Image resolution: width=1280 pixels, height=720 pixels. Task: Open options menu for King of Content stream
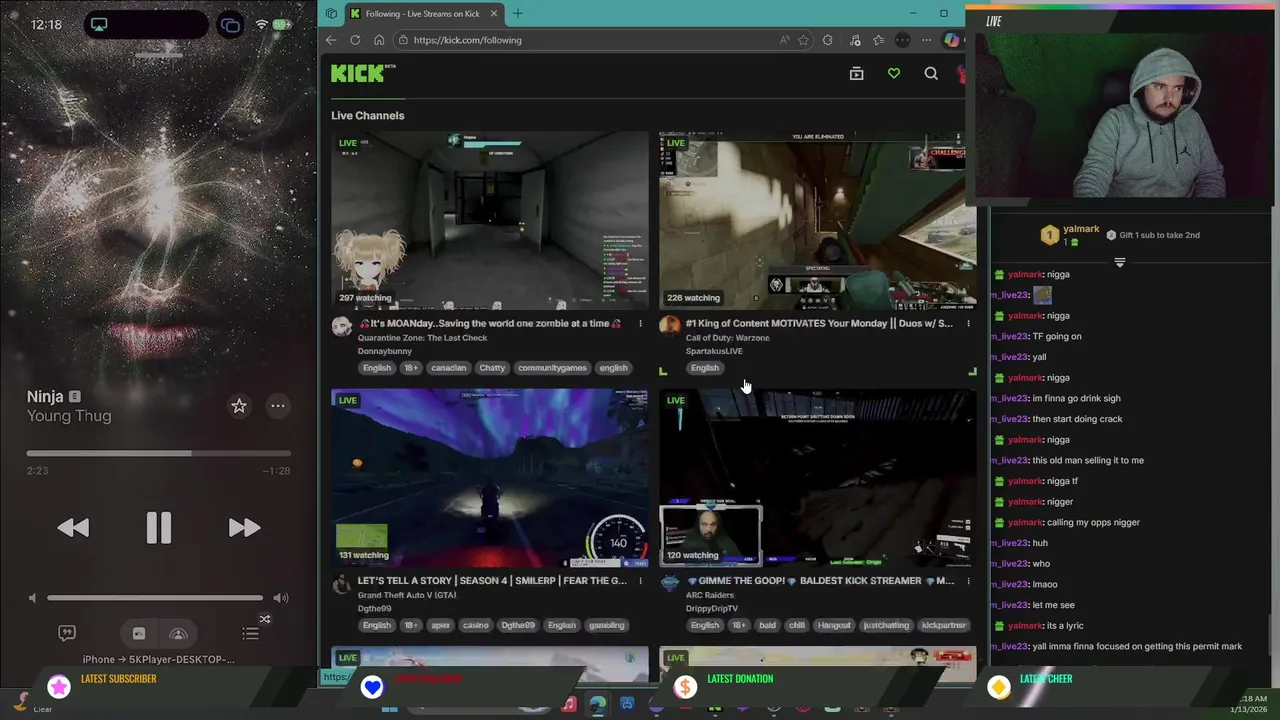(x=968, y=324)
